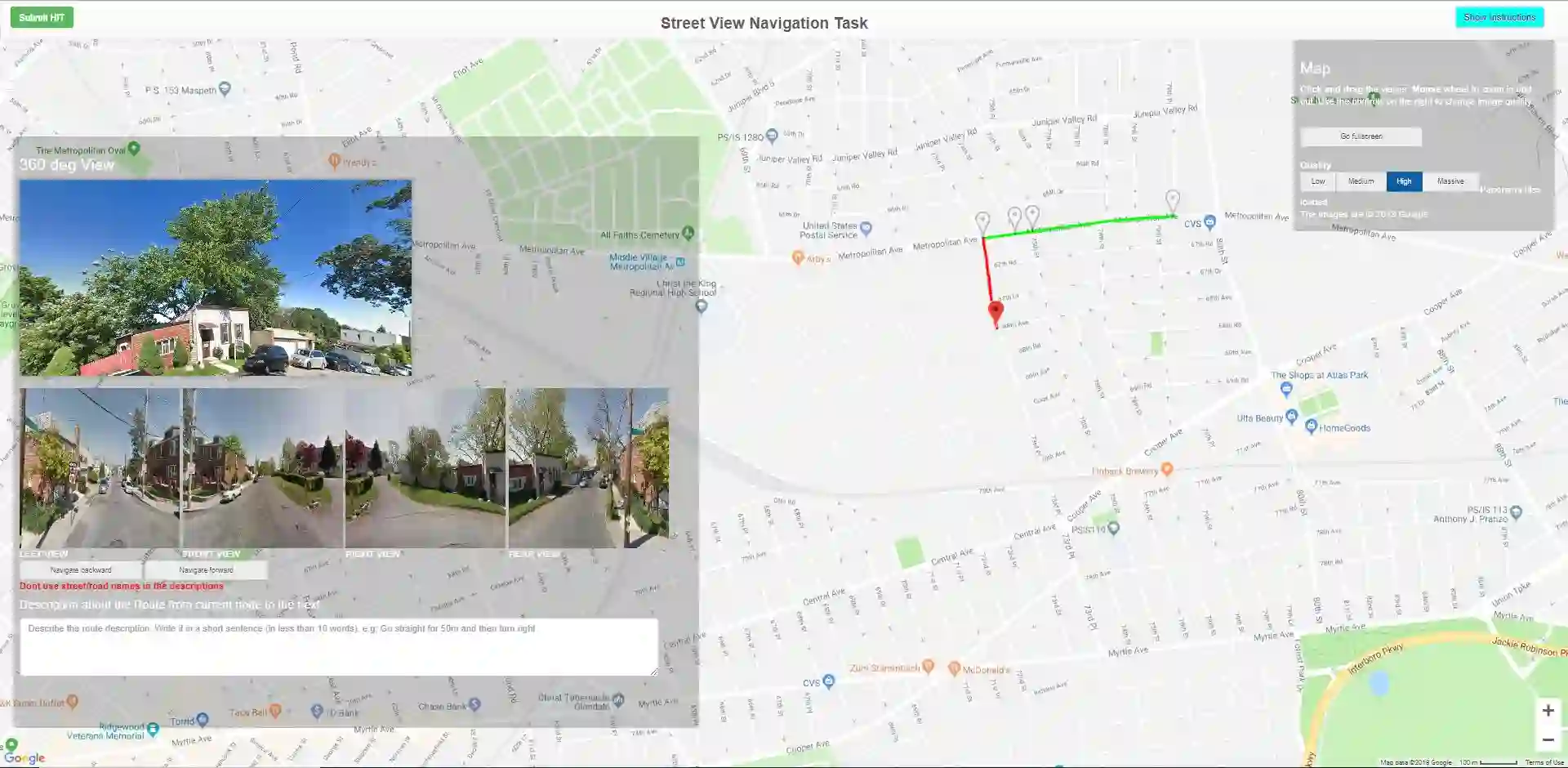This screenshot has height=768, width=1568.
Task: Zoom in the map with the plus button
Action: pos(1548,711)
